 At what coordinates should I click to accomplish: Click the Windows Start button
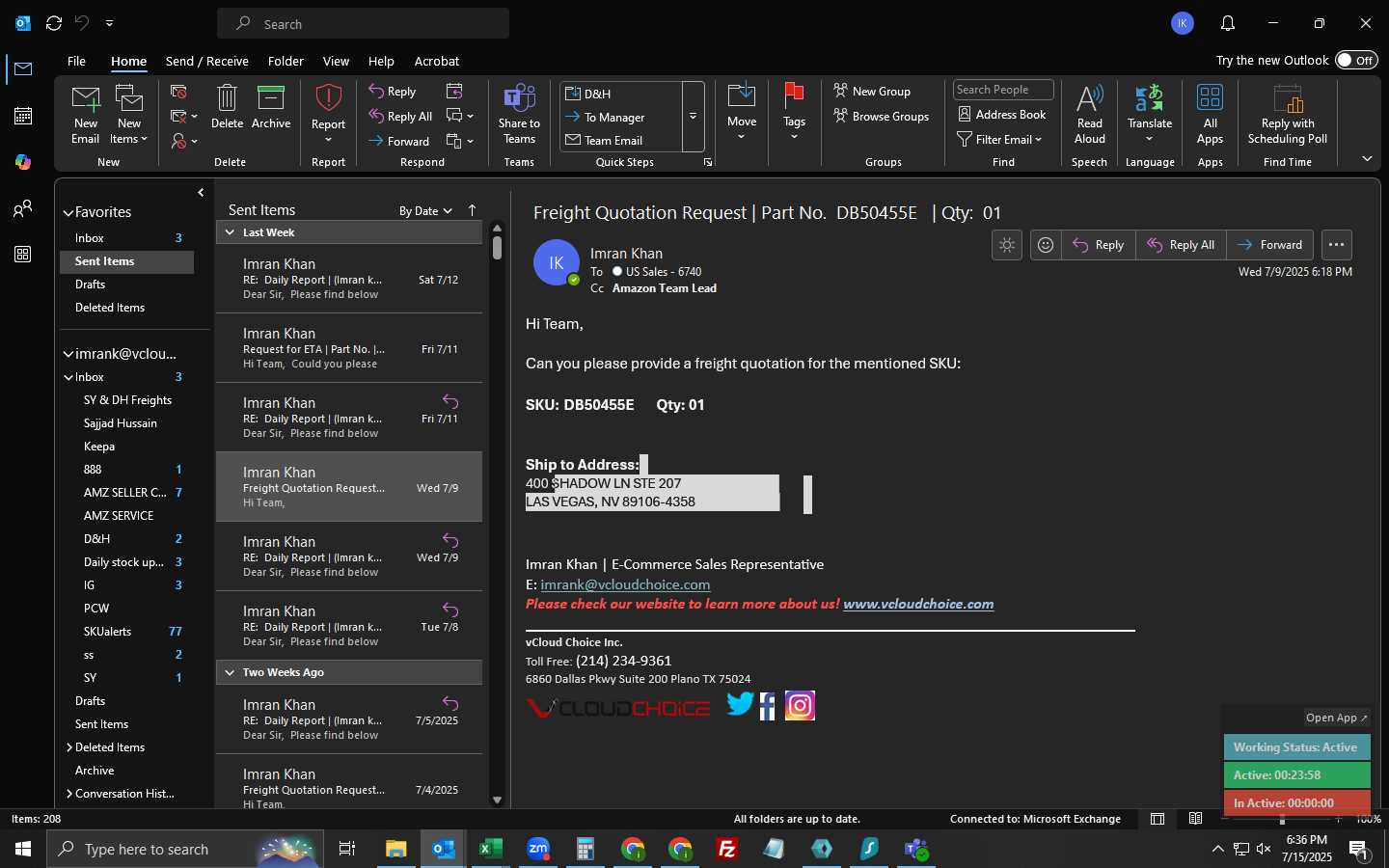click(x=23, y=849)
